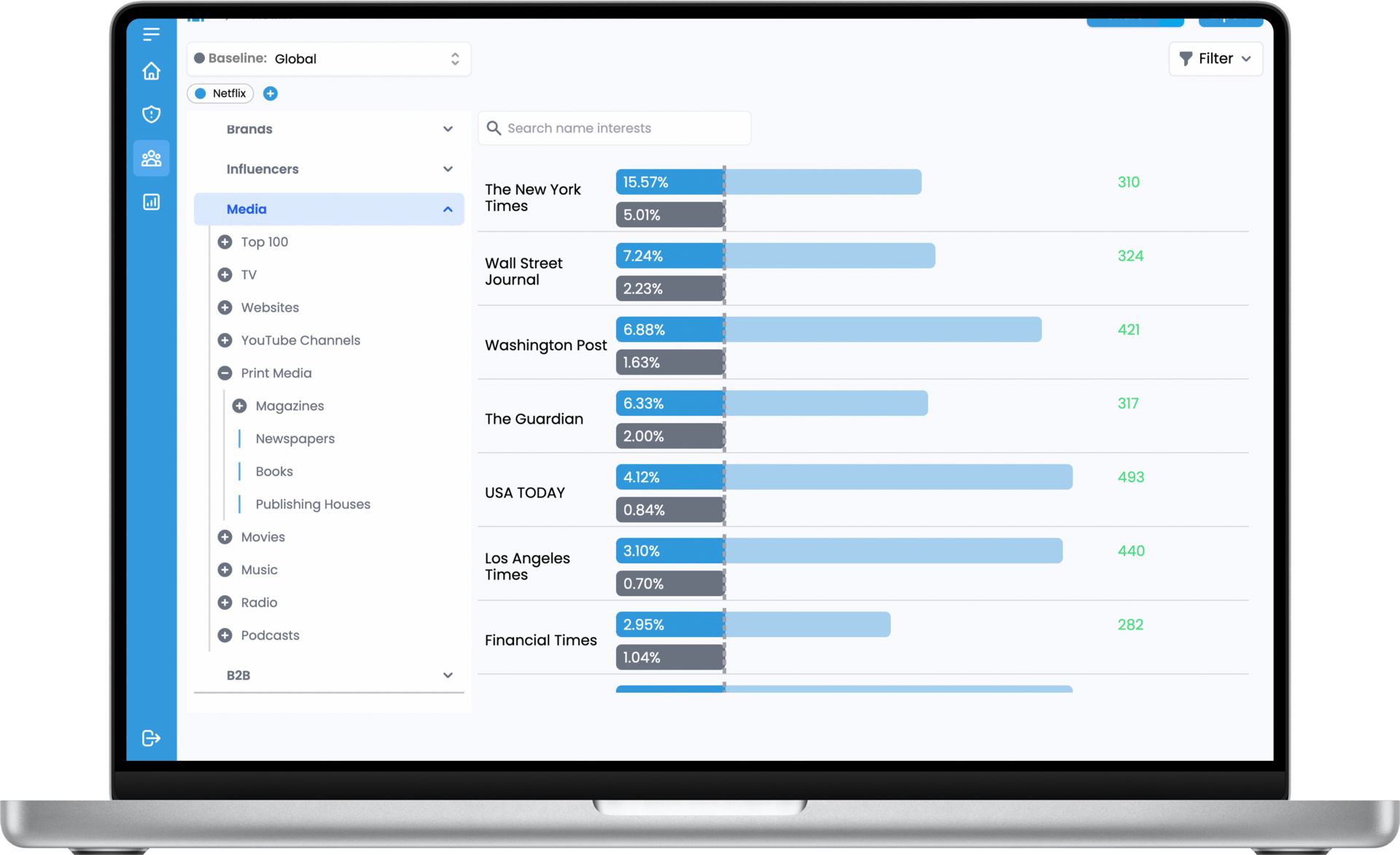Click Financial Times label
1400x855 pixels.
pos(540,640)
